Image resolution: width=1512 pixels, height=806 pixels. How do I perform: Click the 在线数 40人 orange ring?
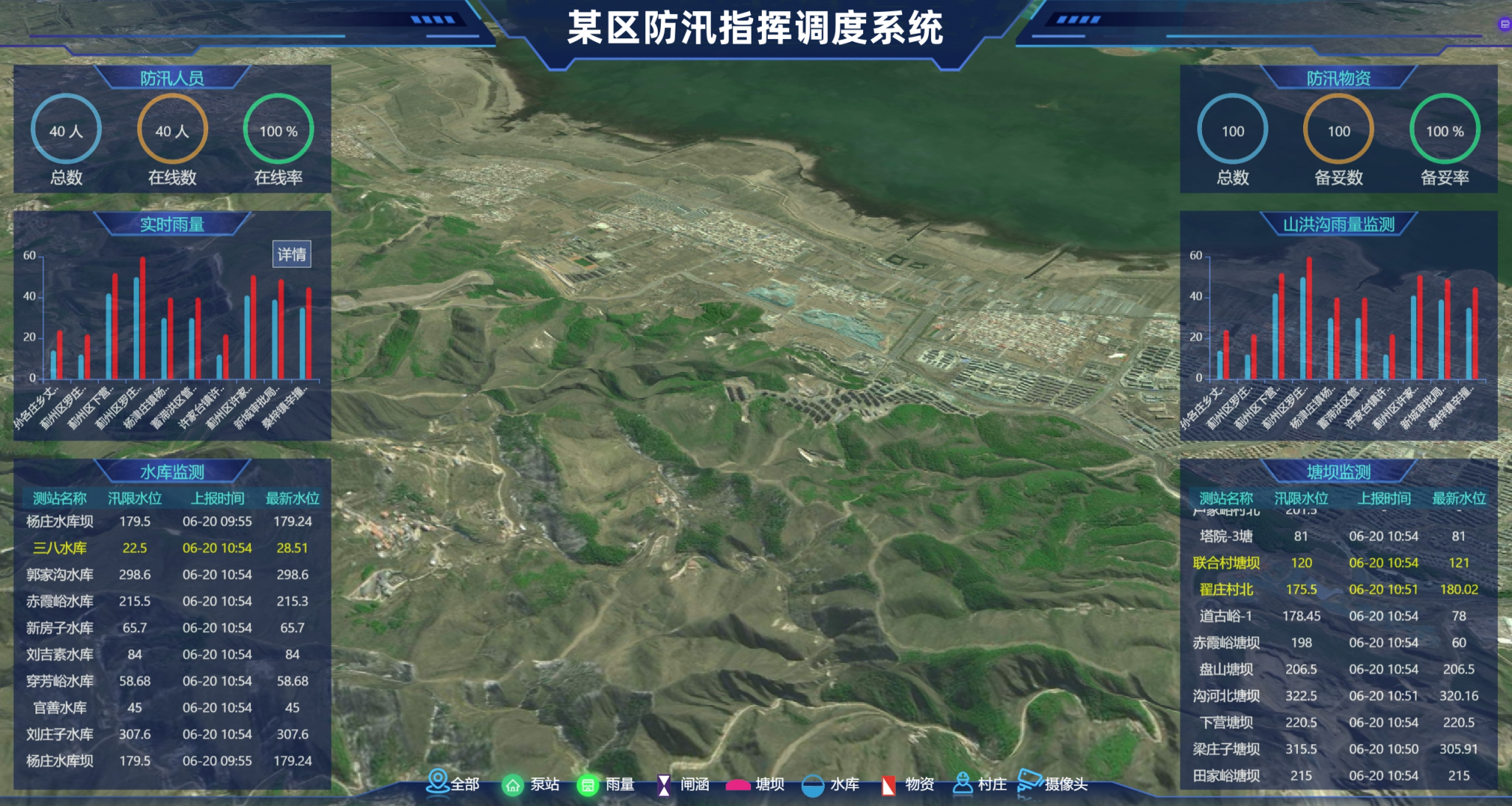click(x=172, y=129)
